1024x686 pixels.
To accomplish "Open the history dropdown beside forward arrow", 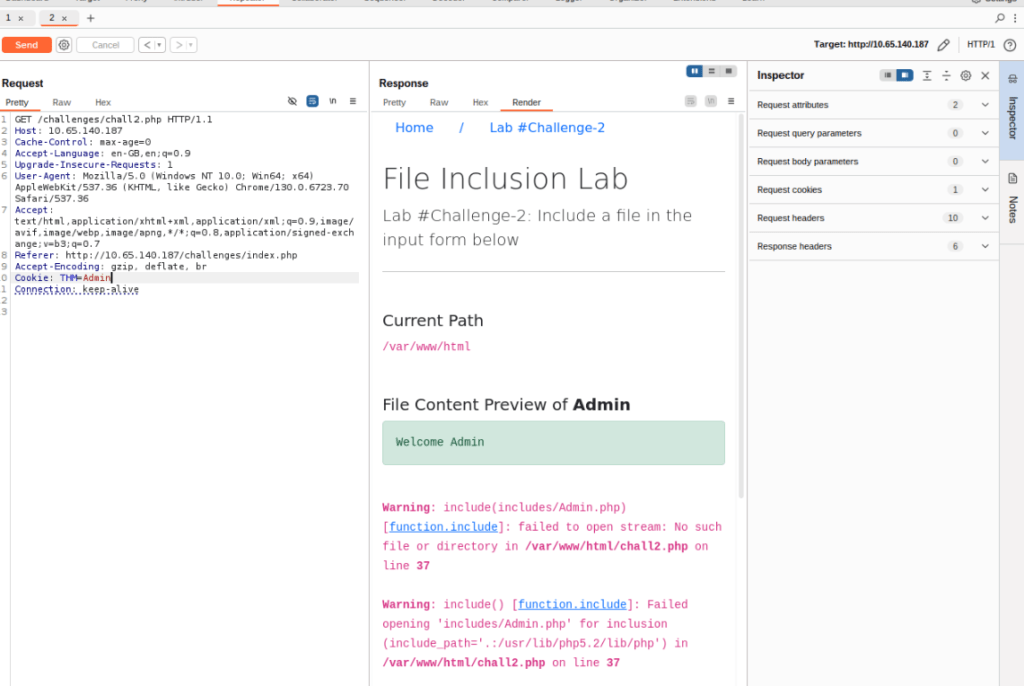I will 191,45.
